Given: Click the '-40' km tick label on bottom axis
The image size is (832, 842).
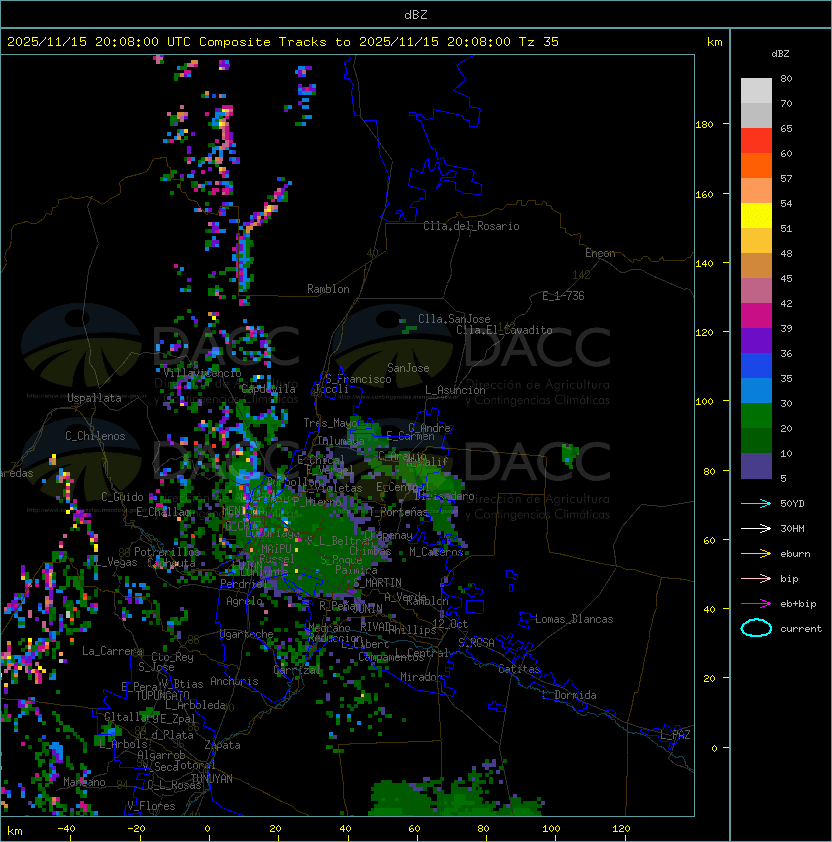Looking at the screenshot, I should pyautogui.click(x=66, y=829).
